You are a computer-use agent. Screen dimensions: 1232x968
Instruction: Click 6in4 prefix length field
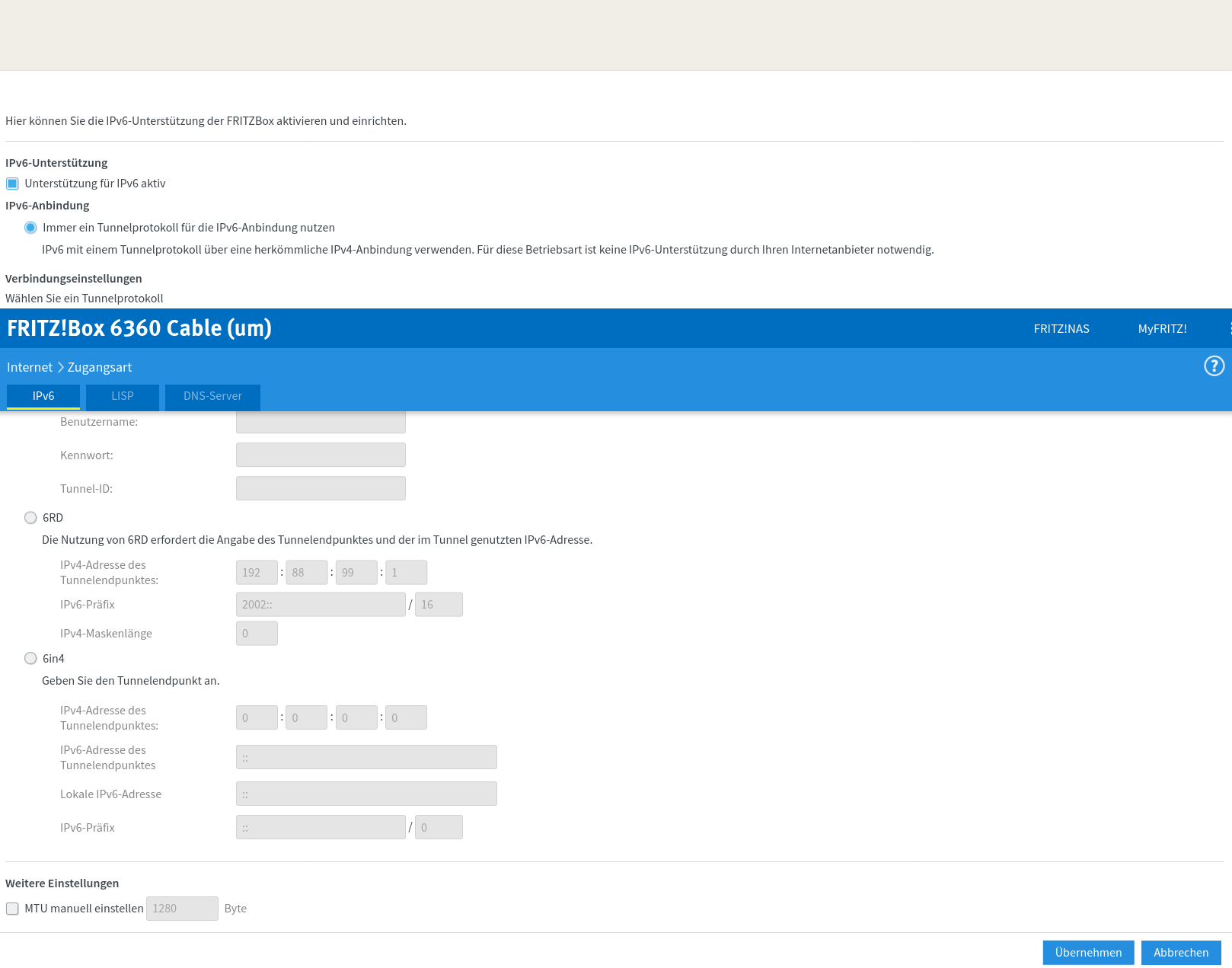pyautogui.click(x=439, y=828)
